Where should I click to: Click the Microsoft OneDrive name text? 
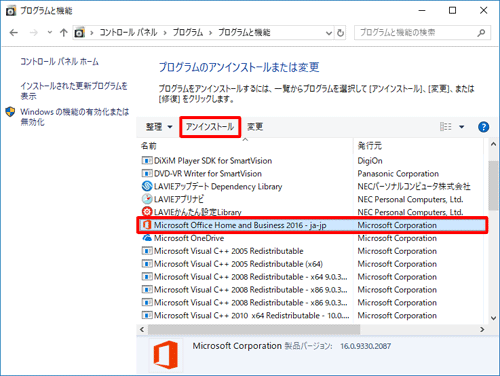tap(189, 238)
